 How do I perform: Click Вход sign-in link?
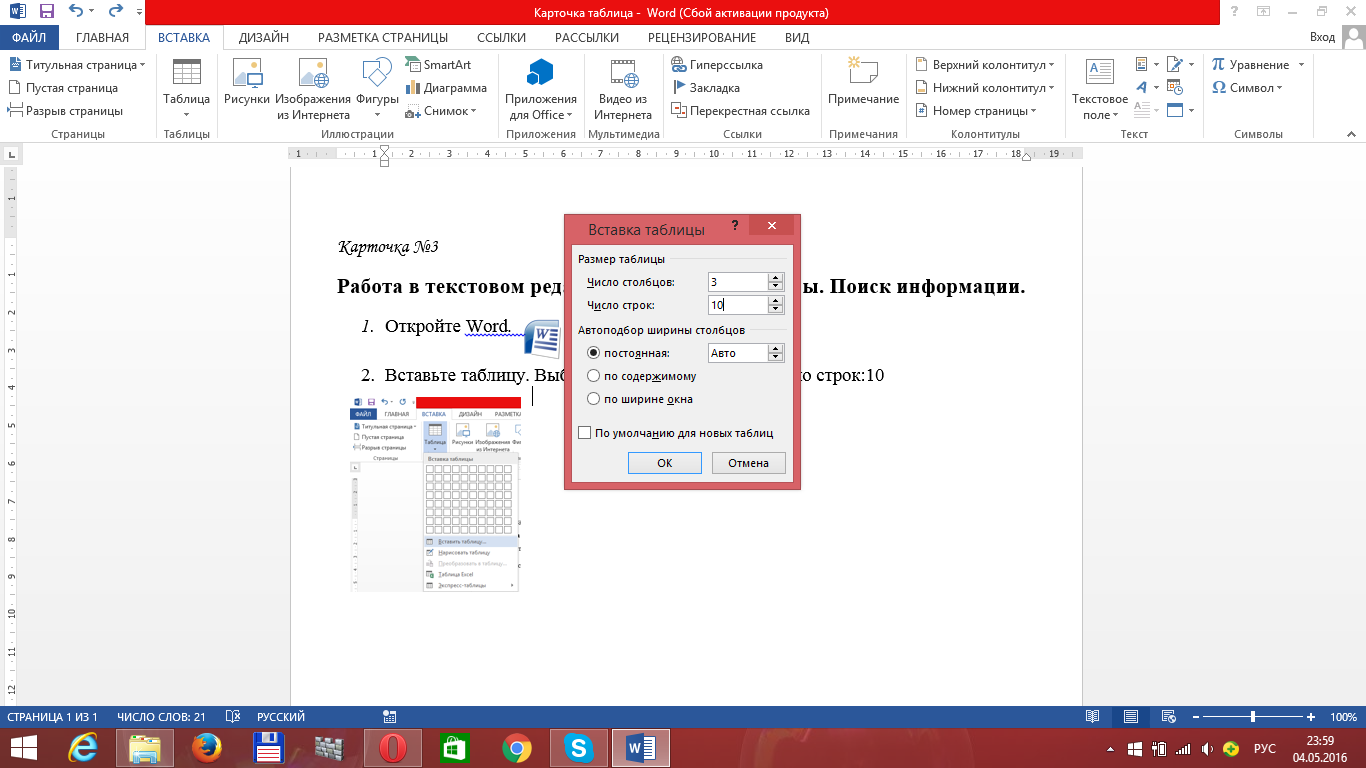click(1322, 38)
